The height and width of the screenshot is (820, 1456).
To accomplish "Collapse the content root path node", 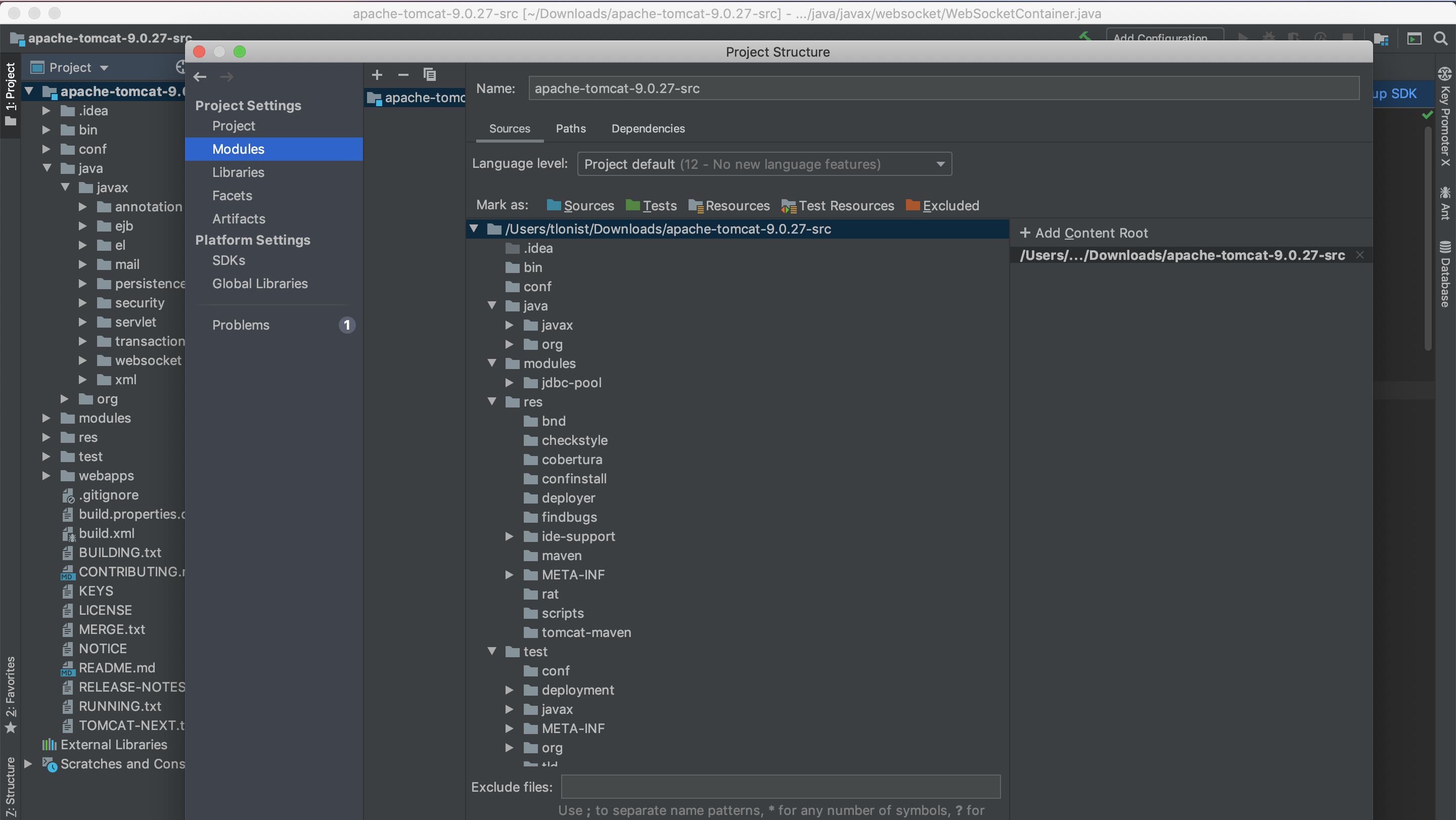I will click(474, 229).
